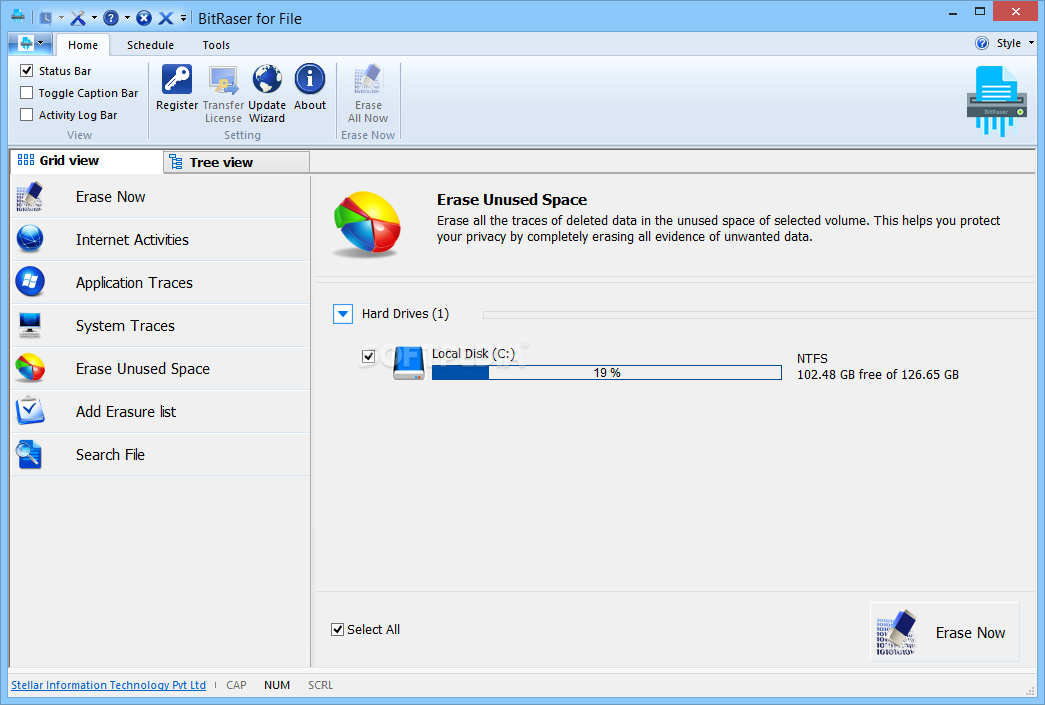Click the large BitRaser shredder logo in ribbon
1045x705 pixels.
tap(996, 101)
